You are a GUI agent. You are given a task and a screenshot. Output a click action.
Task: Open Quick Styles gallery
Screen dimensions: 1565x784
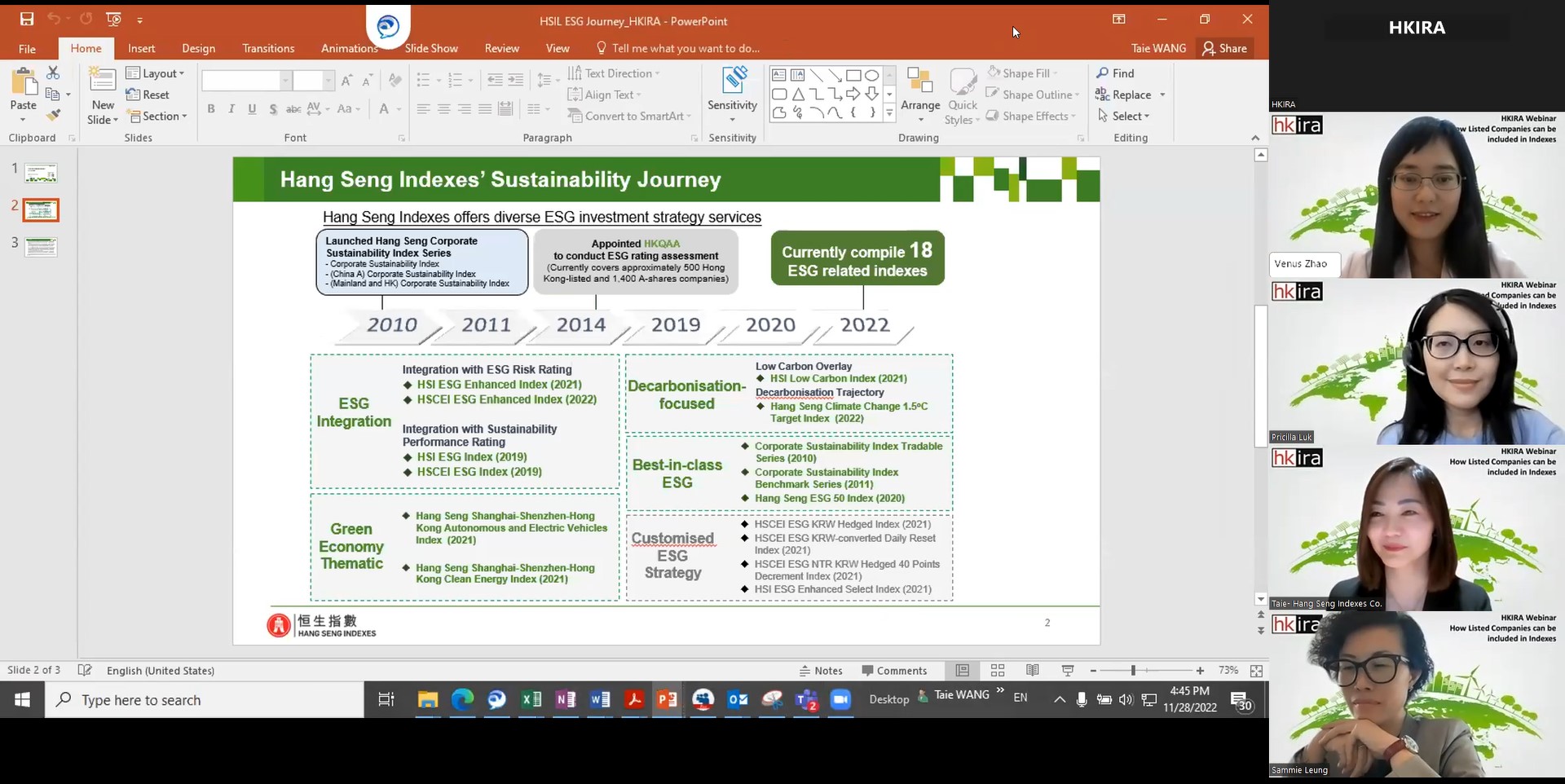click(963, 96)
